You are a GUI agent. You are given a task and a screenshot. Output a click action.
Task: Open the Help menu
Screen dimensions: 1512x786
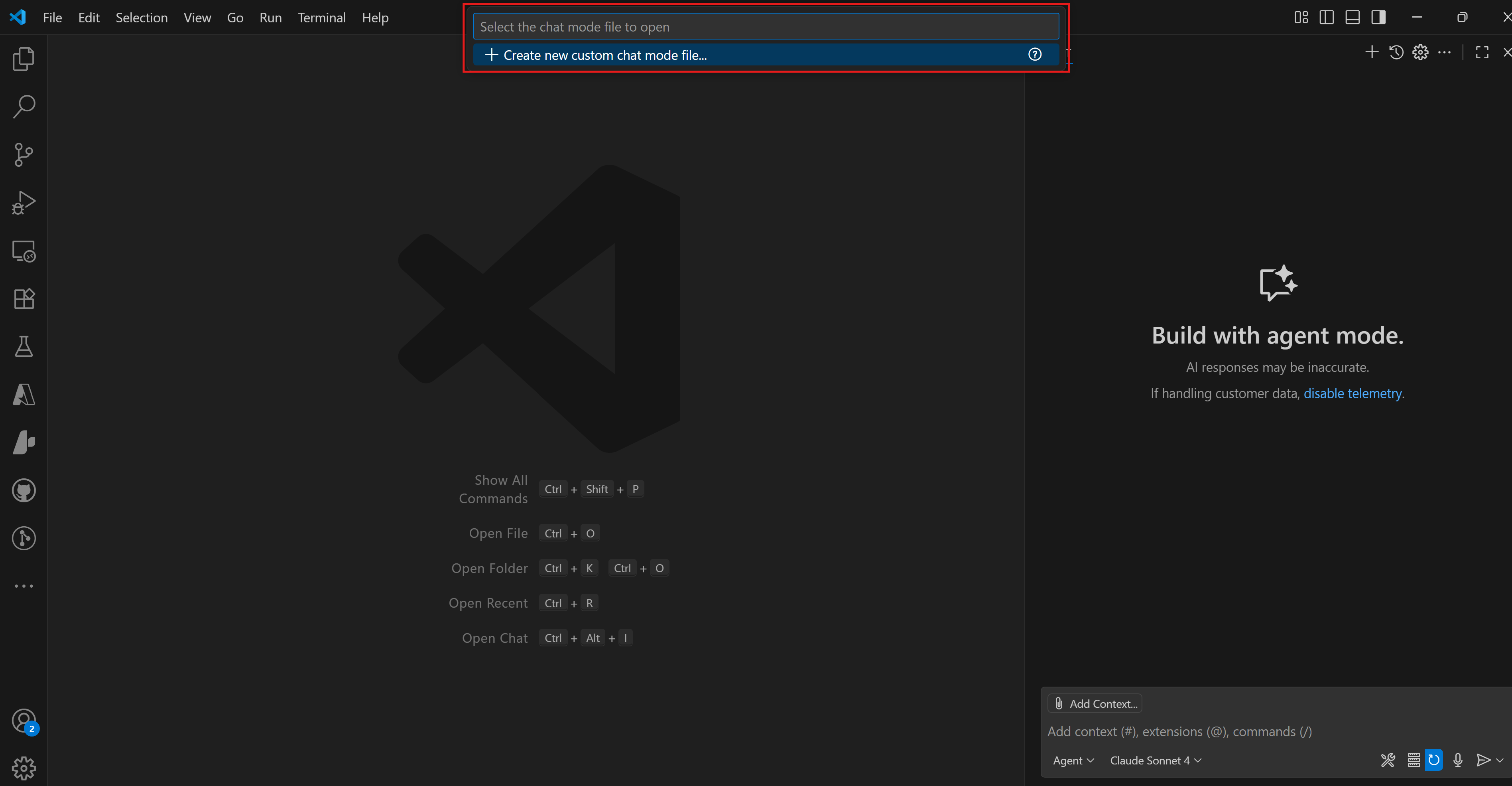click(375, 18)
